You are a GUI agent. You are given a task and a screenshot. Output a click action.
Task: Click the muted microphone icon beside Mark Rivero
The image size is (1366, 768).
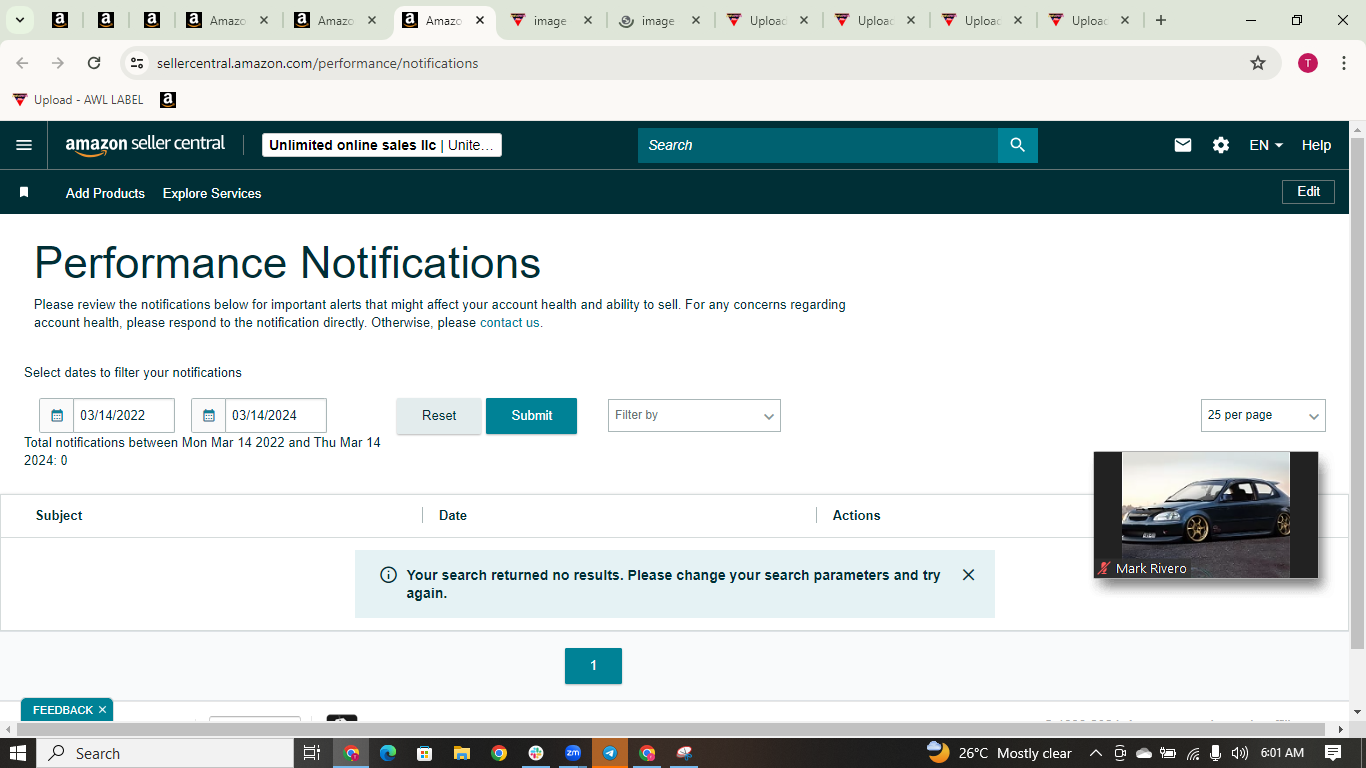point(1104,568)
